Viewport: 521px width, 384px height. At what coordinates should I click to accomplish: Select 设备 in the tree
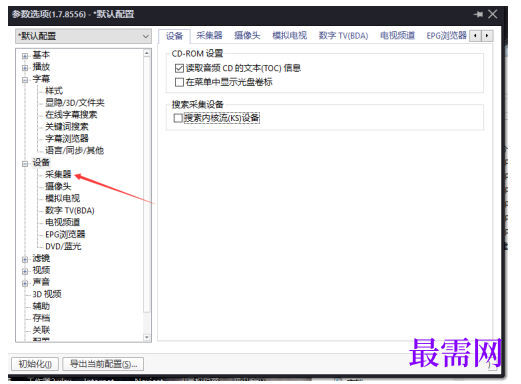click(x=41, y=162)
